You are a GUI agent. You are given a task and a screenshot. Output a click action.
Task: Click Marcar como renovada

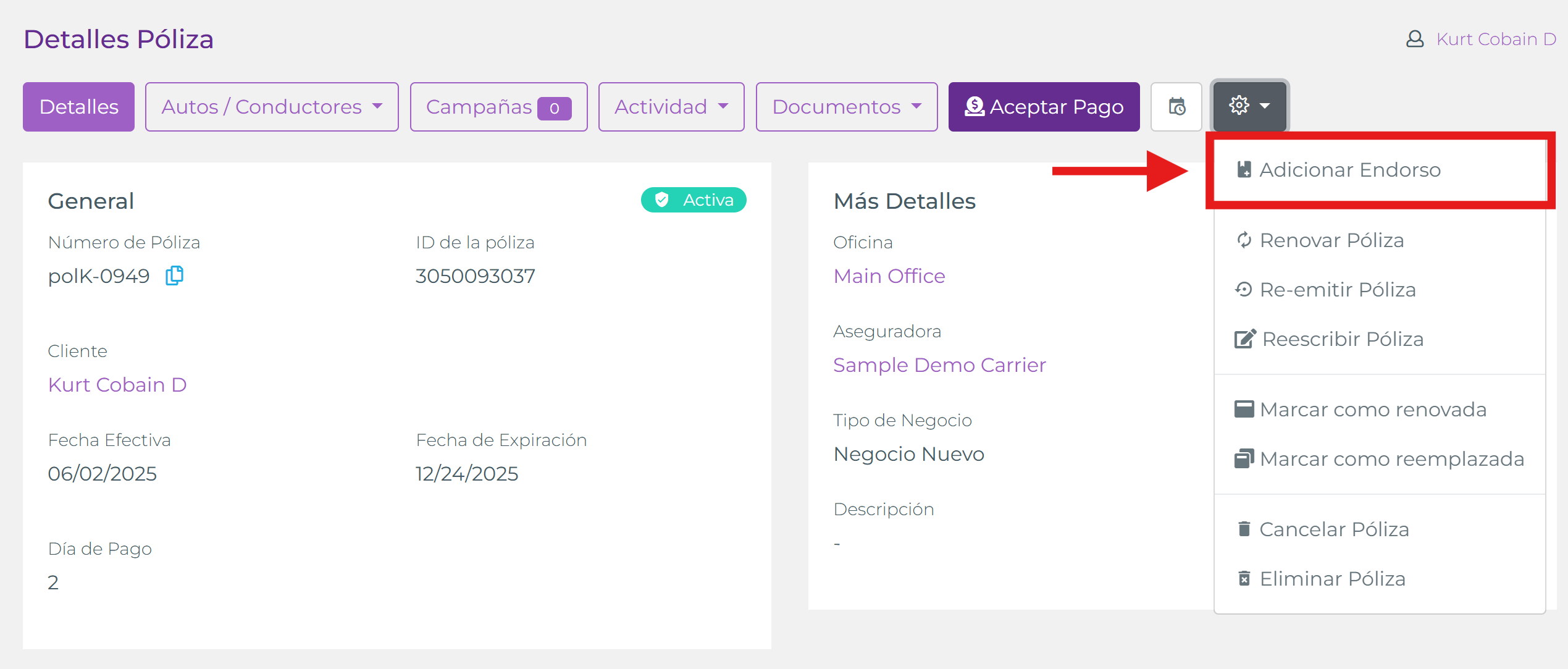tap(1372, 410)
